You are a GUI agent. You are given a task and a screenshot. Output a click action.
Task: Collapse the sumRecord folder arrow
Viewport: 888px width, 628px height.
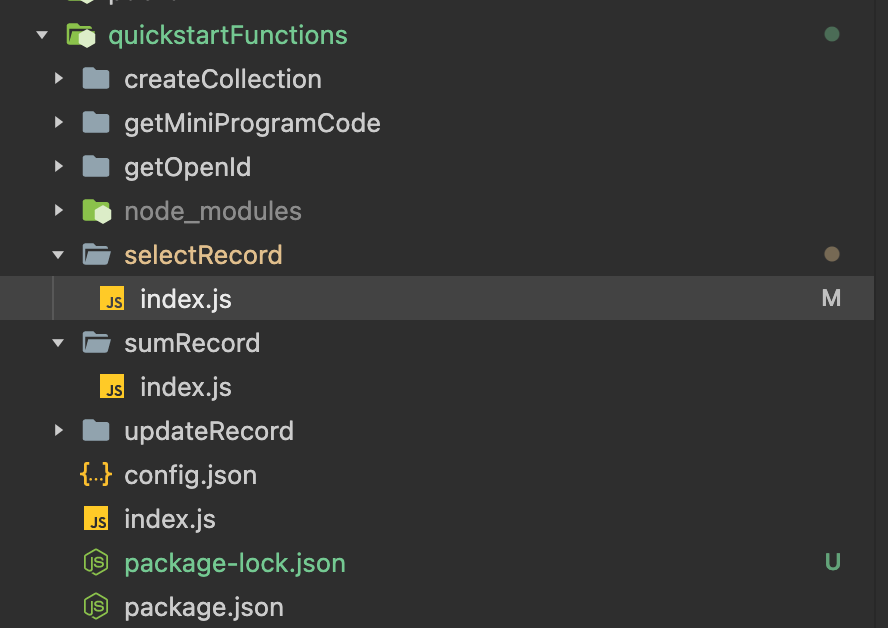click(x=59, y=343)
